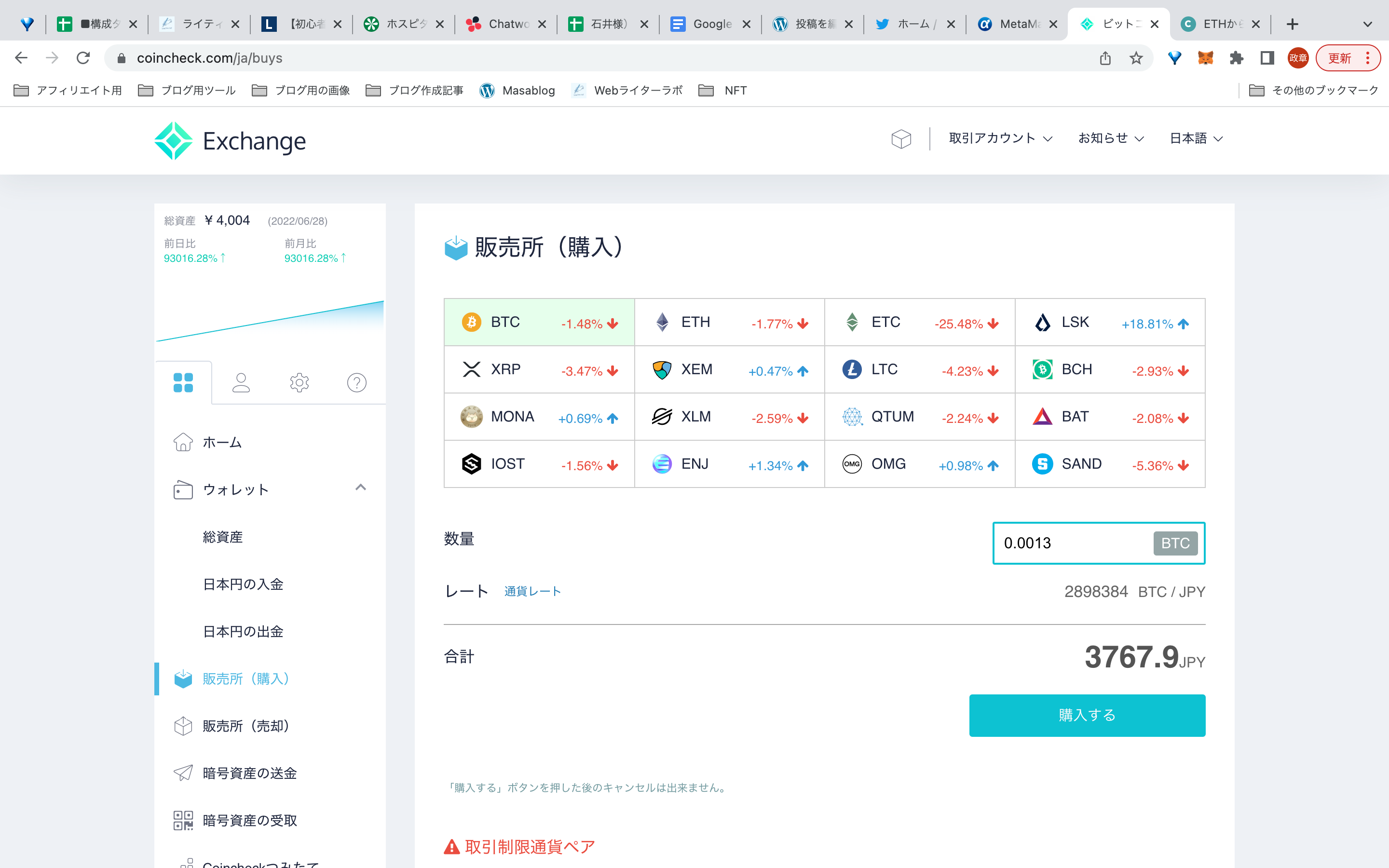Open the Webライターラボ bookmark

627,90
